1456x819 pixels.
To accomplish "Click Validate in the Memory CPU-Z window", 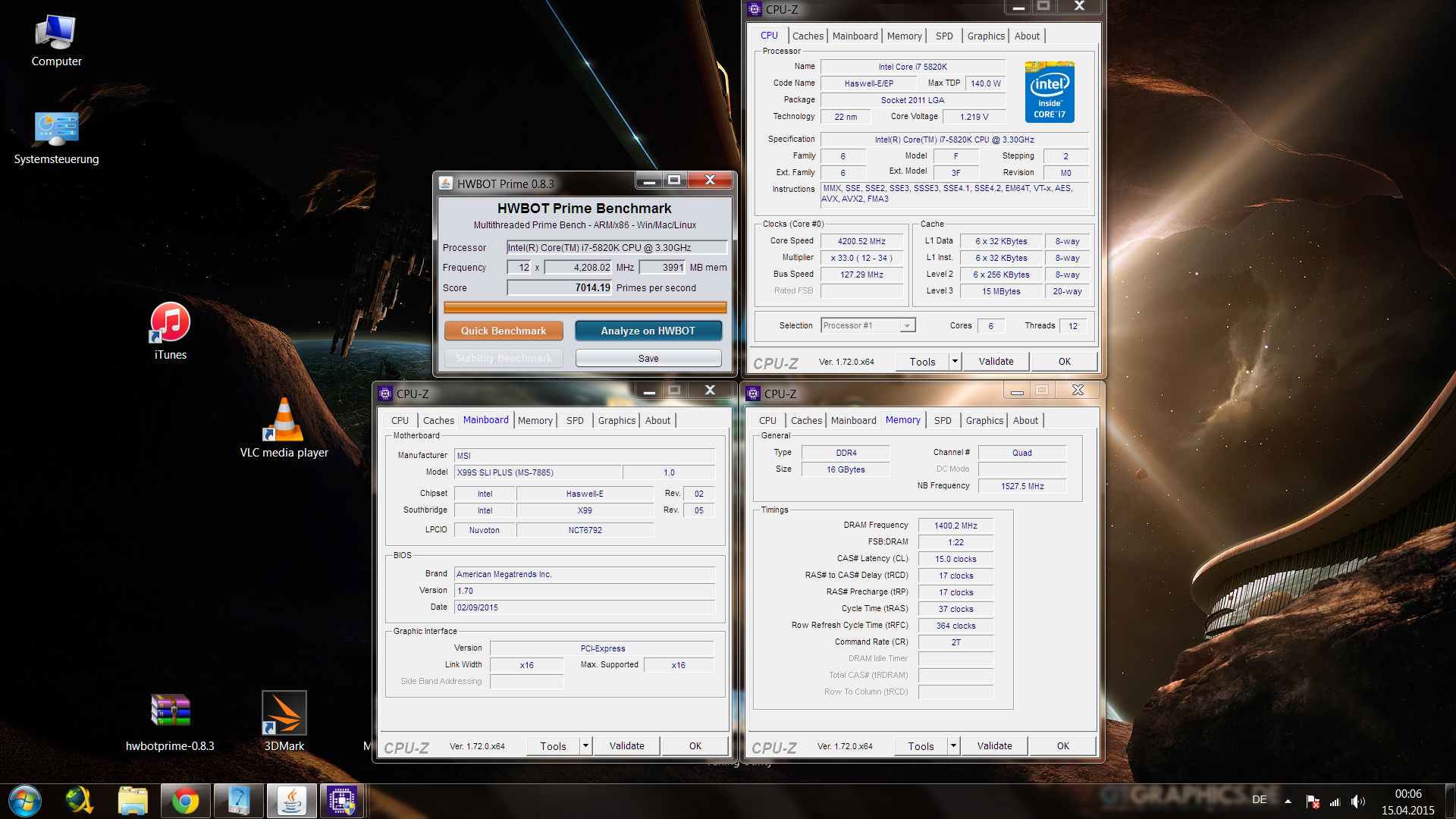I will [x=994, y=745].
